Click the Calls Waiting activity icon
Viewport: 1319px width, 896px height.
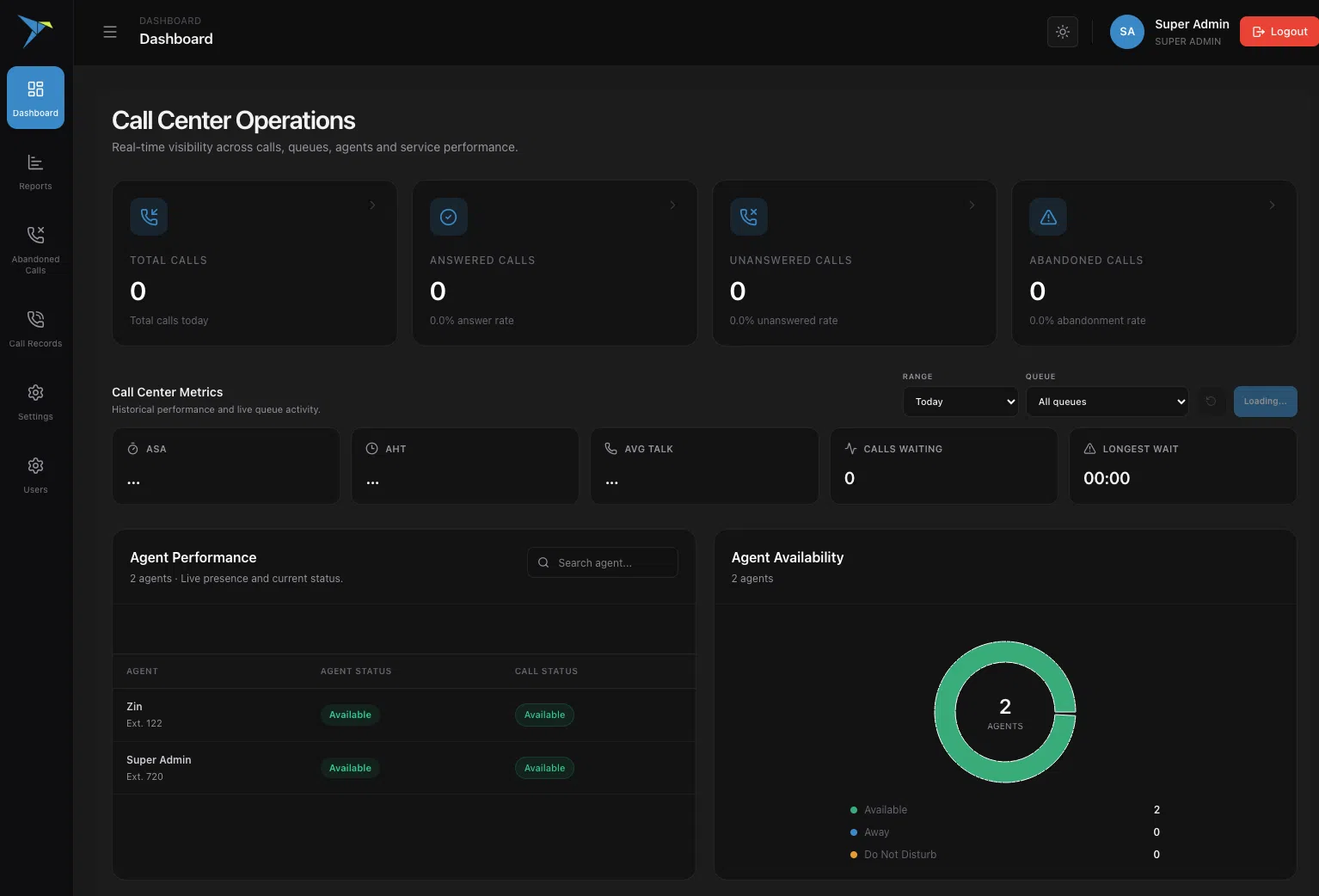click(850, 449)
